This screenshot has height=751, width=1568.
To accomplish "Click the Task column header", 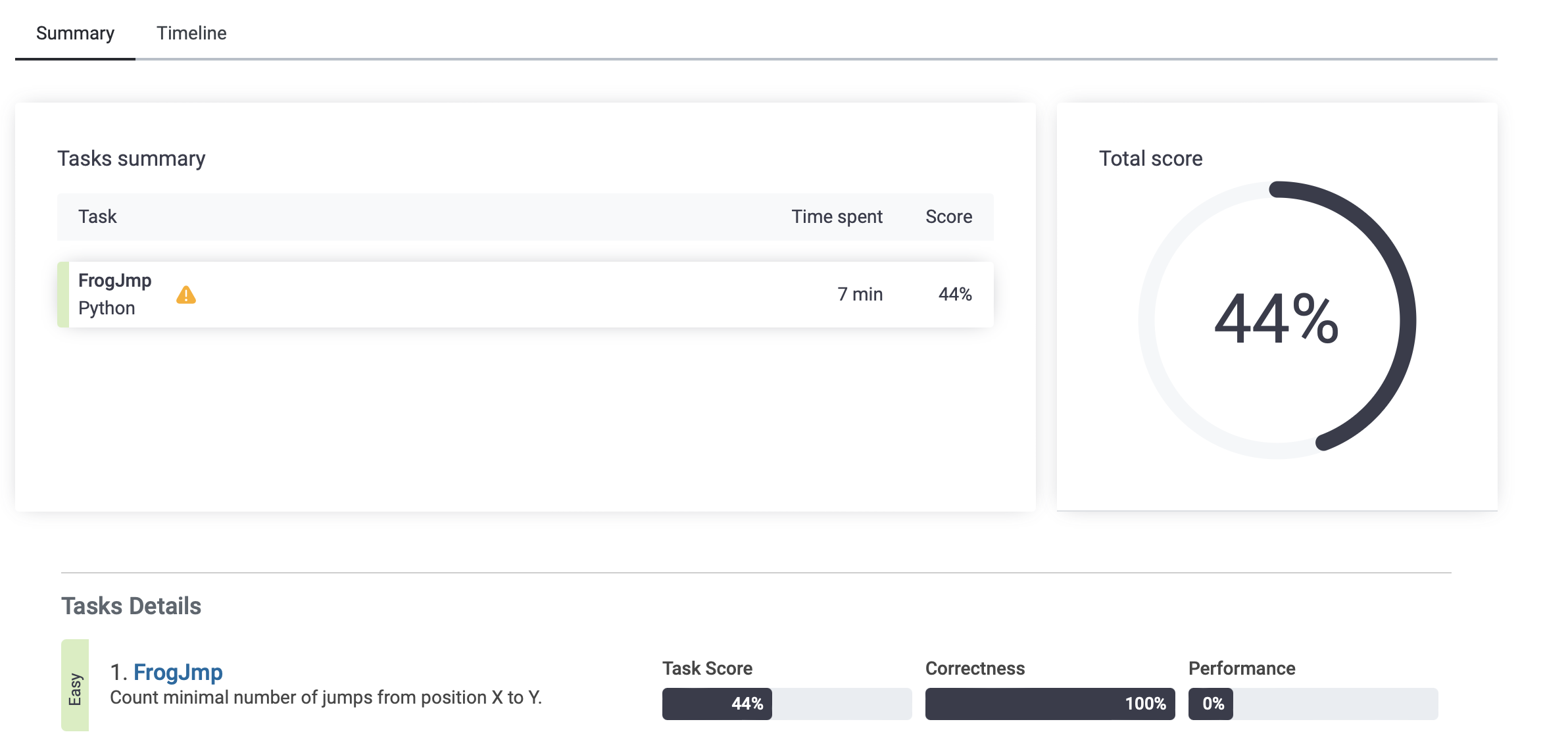I will click(x=97, y=216).
